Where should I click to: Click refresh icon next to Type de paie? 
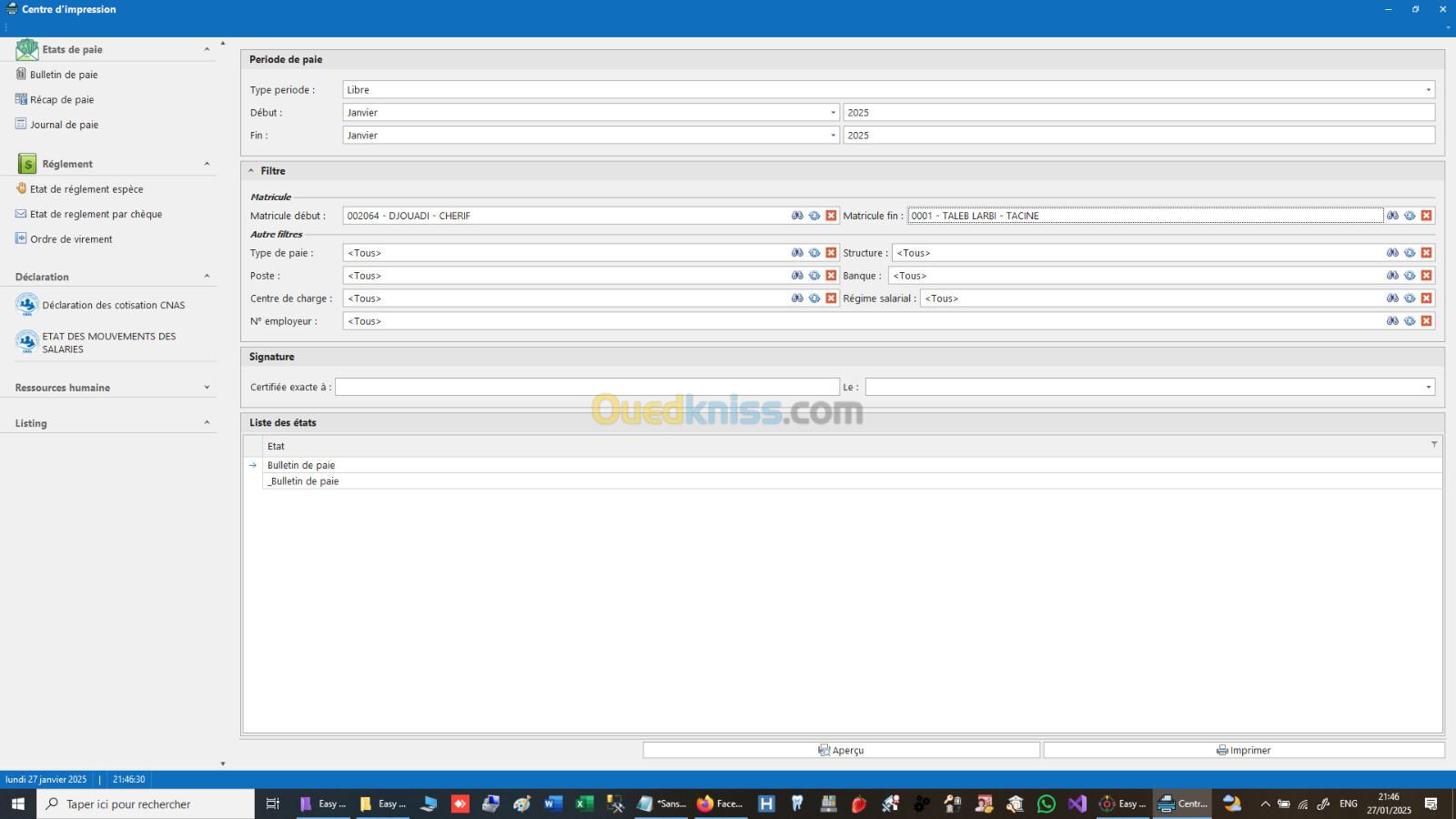tap(814, 253)
